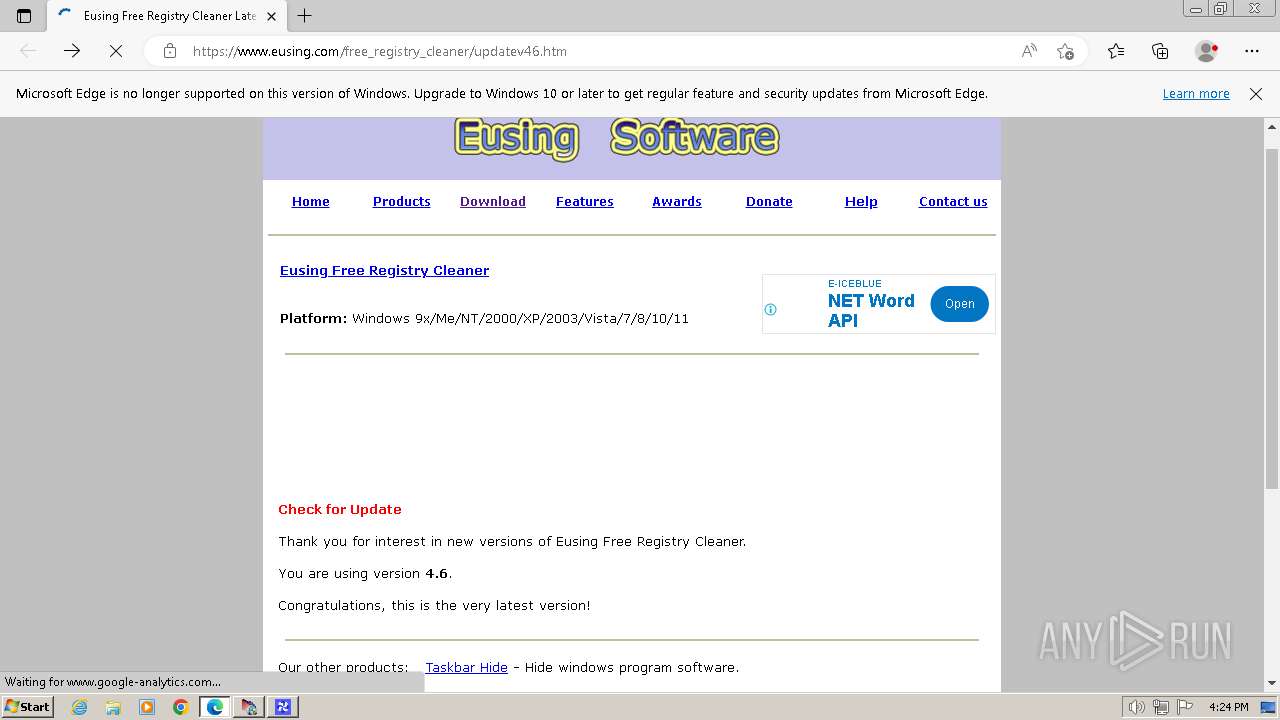Screen dimensions: 1280x720
Task: View site information lock icon
Action: pos(170,51)
